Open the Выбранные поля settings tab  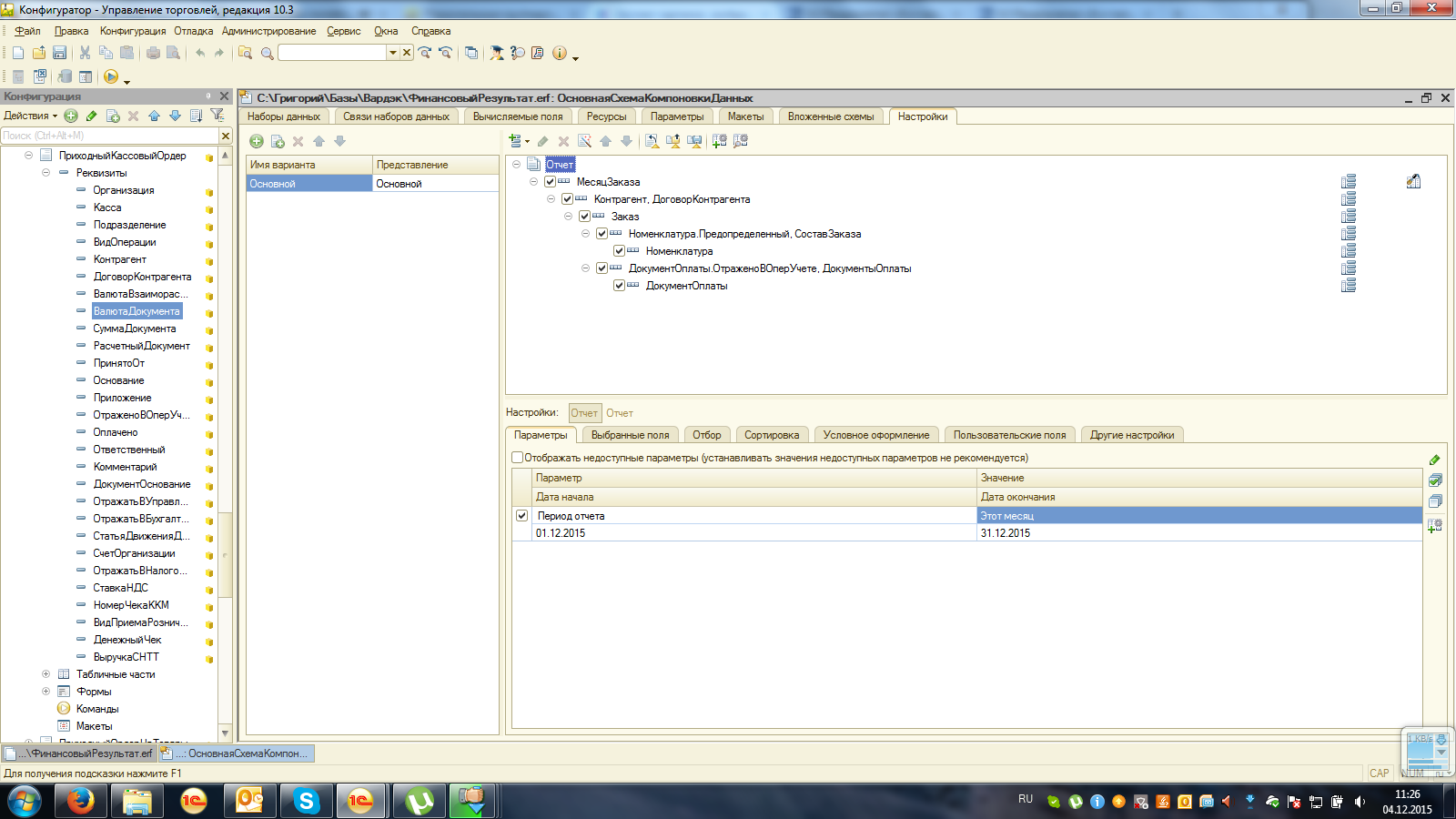[x=630, y=435]
